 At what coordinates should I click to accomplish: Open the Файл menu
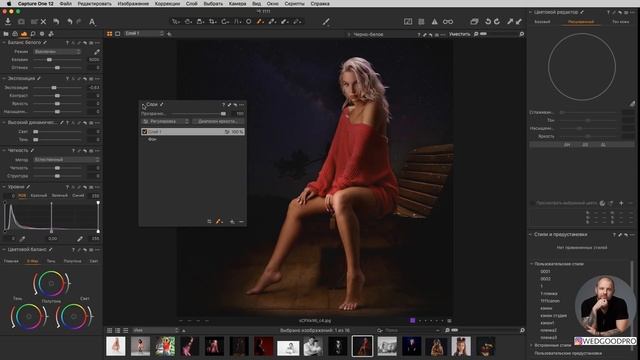point(65,3)
